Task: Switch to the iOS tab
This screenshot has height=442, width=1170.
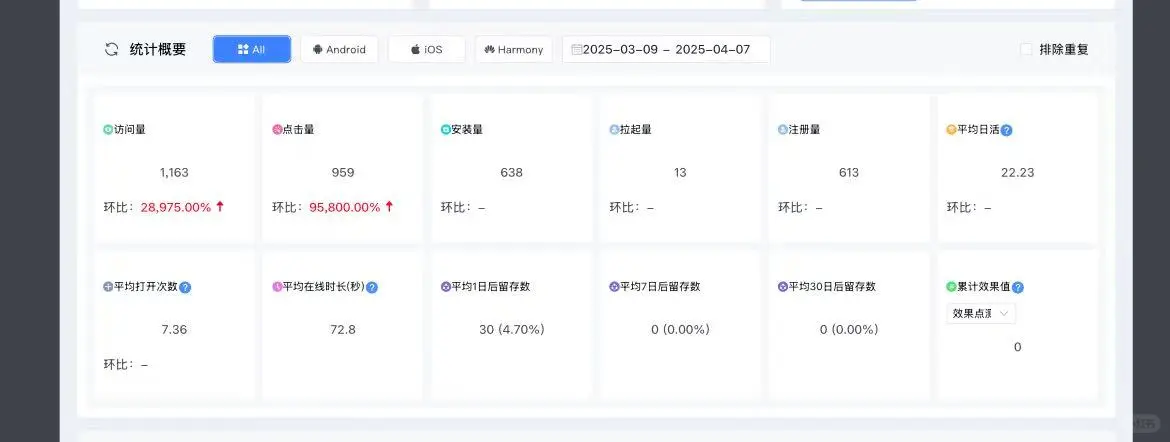Action: tap(427, 49)
